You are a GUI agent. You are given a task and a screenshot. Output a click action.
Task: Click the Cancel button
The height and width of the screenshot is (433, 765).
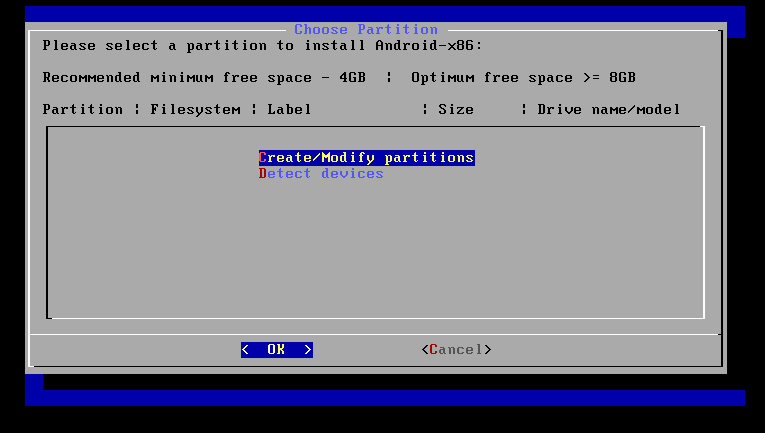[x=456, y=350]
